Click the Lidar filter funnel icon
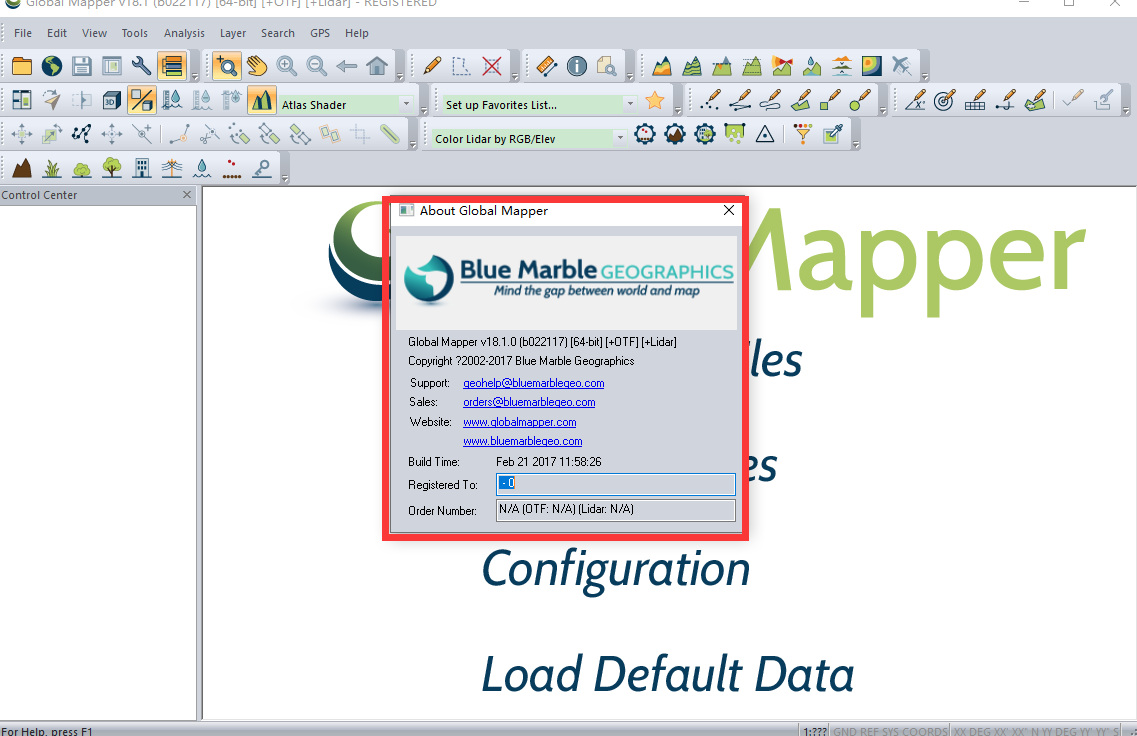Image resolution: width=1137 pixels, height=736 pixels. 802,134
